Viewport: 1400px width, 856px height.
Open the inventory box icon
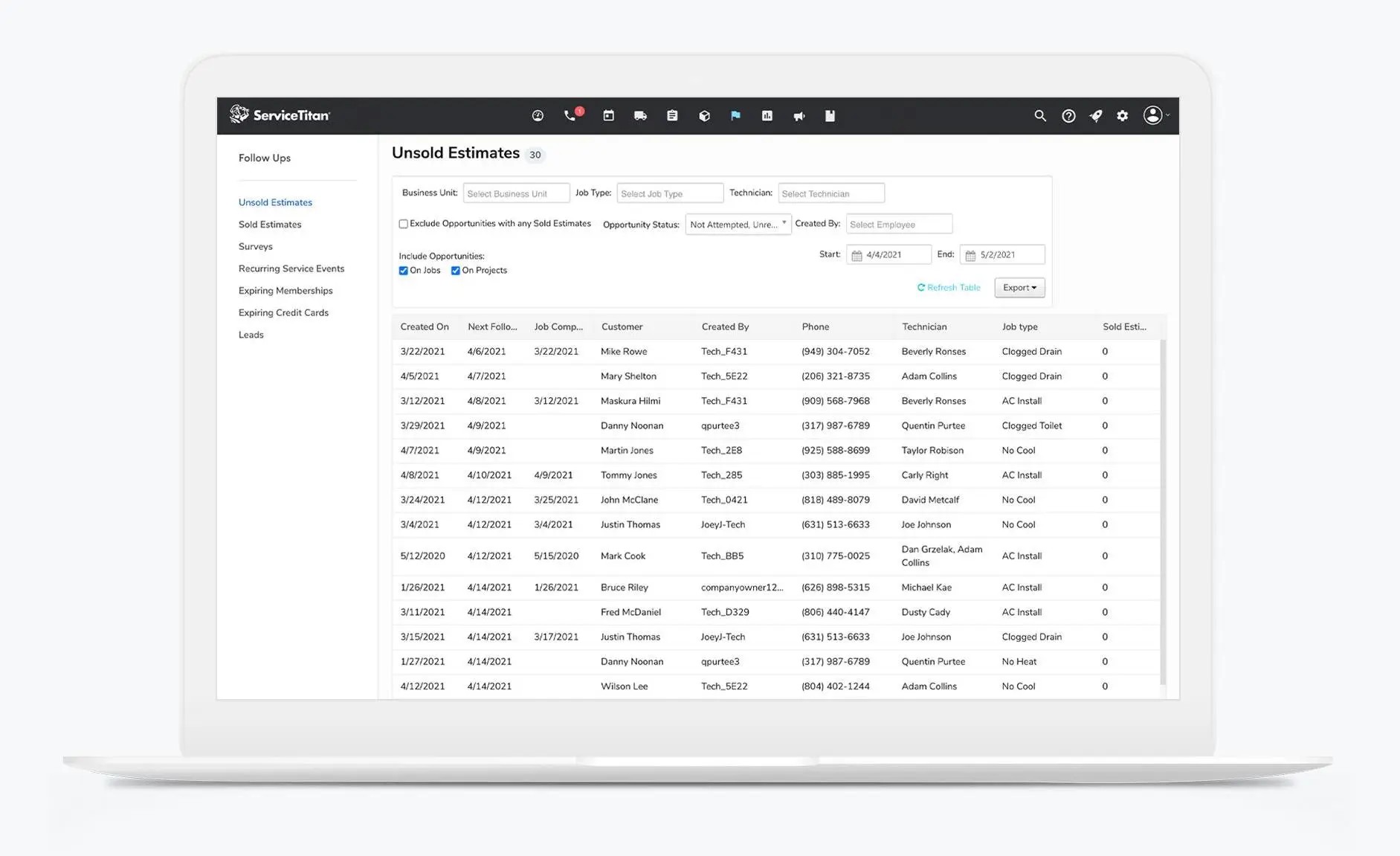click(x=704, y=116)
